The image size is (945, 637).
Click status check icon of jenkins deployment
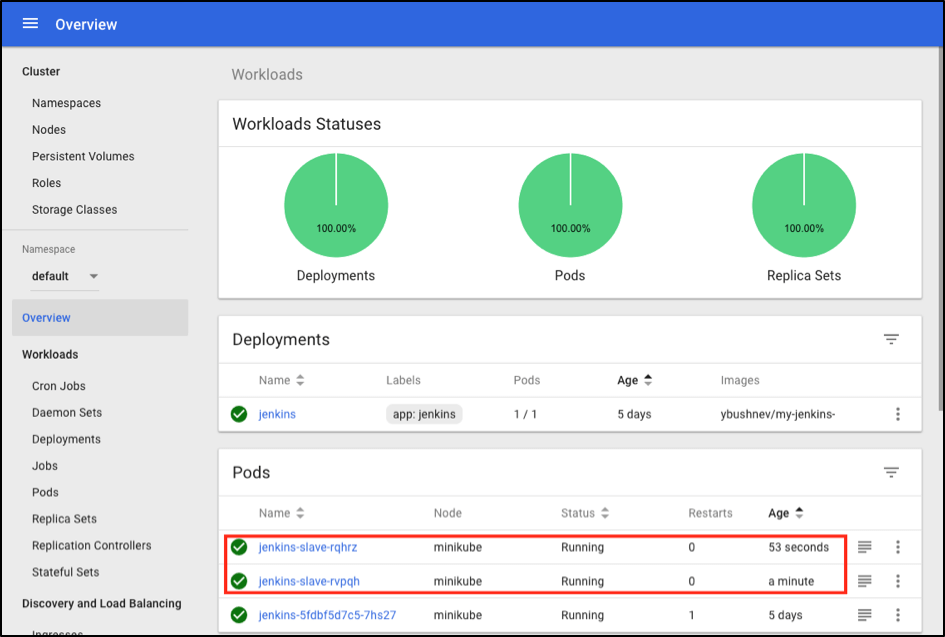click(239, 414)
